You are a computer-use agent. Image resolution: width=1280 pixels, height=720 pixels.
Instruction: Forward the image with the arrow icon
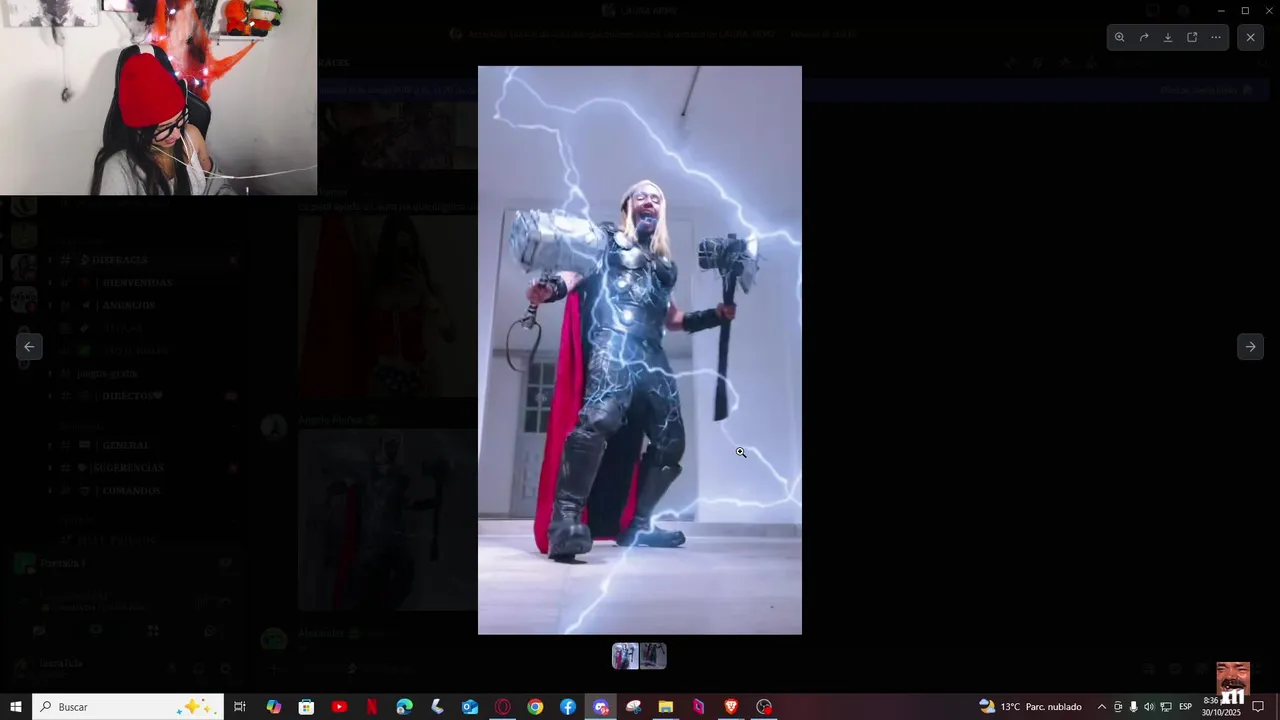[1144, 37]
